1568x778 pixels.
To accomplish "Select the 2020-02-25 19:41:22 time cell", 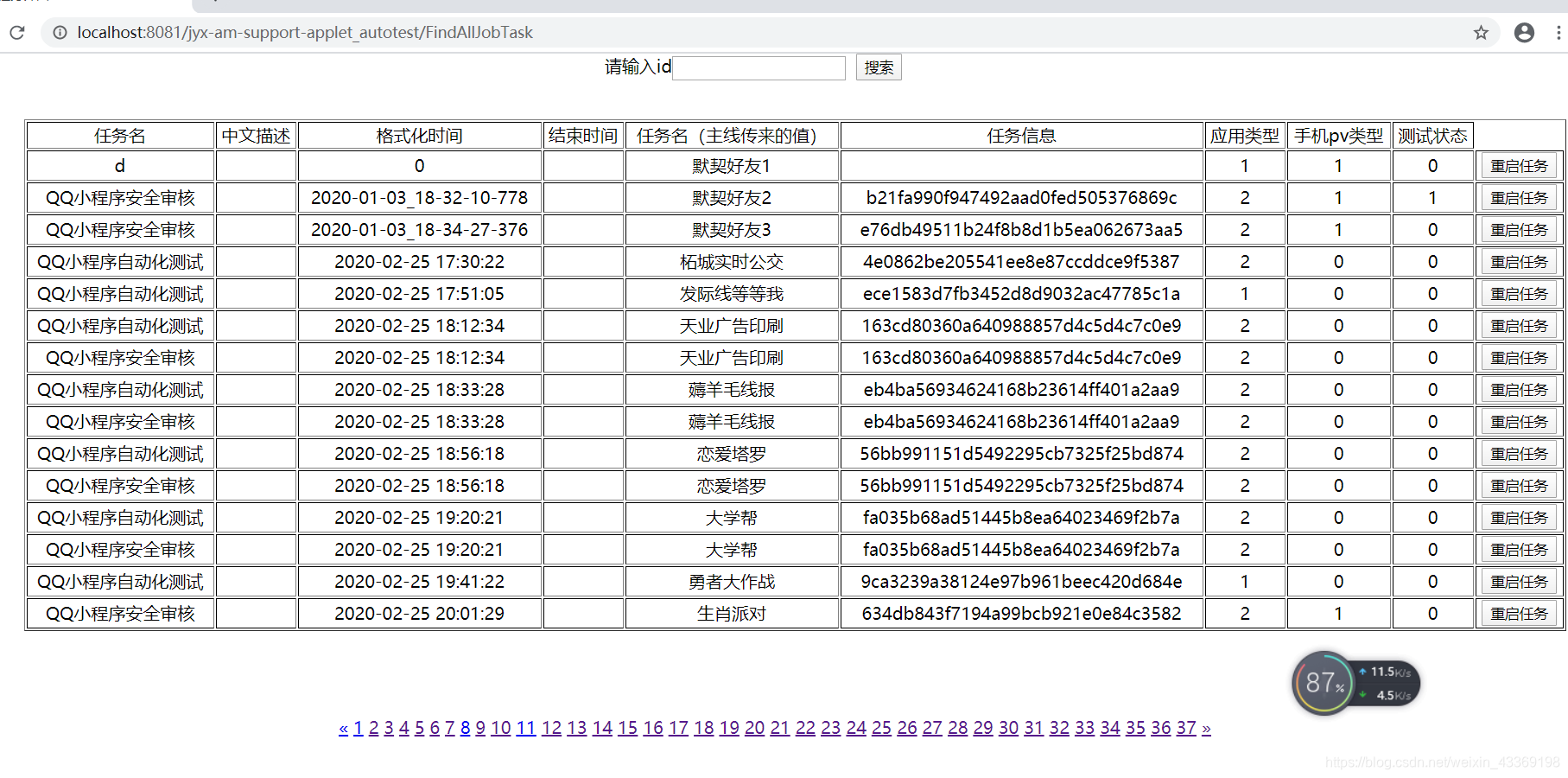I will 419,582.
